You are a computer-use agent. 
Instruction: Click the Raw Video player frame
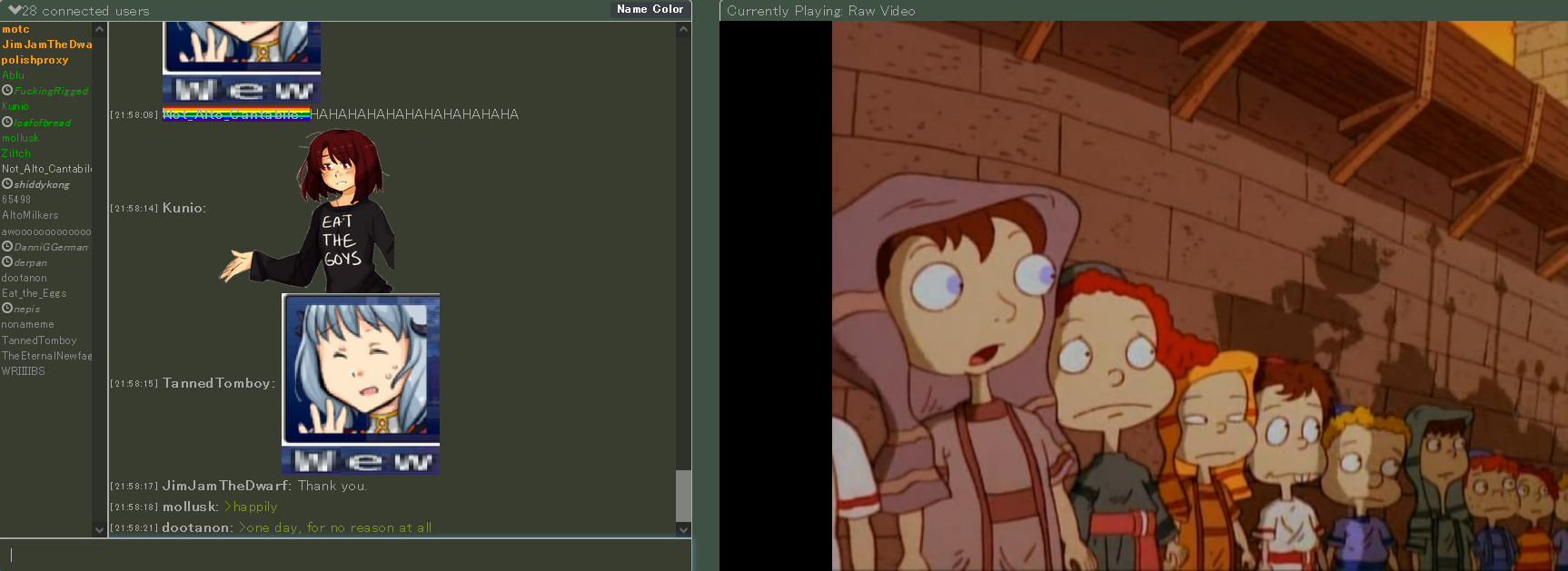tap(1144, 296)
